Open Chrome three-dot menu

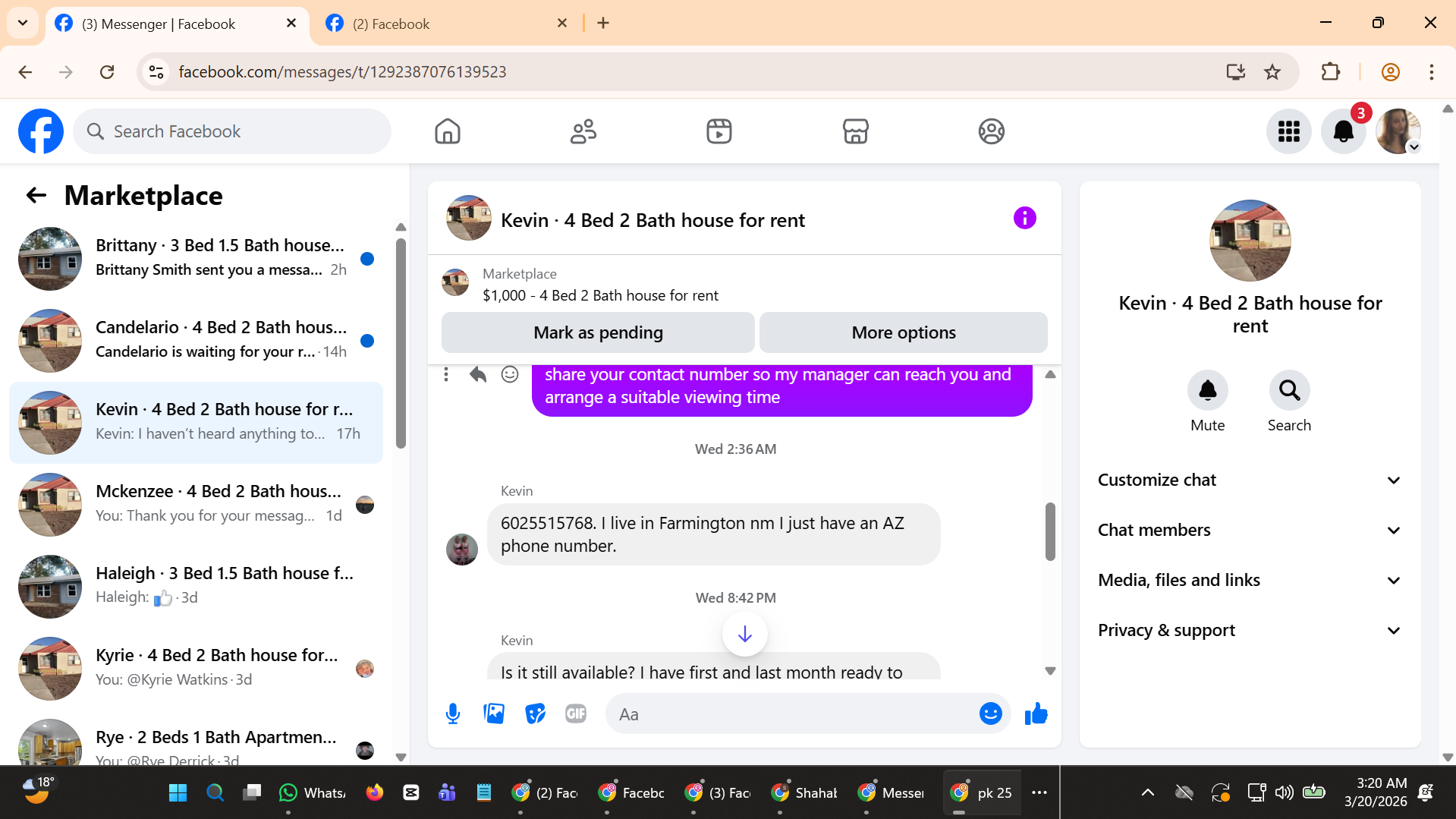pyautogui.click(x=1431, y=72)
